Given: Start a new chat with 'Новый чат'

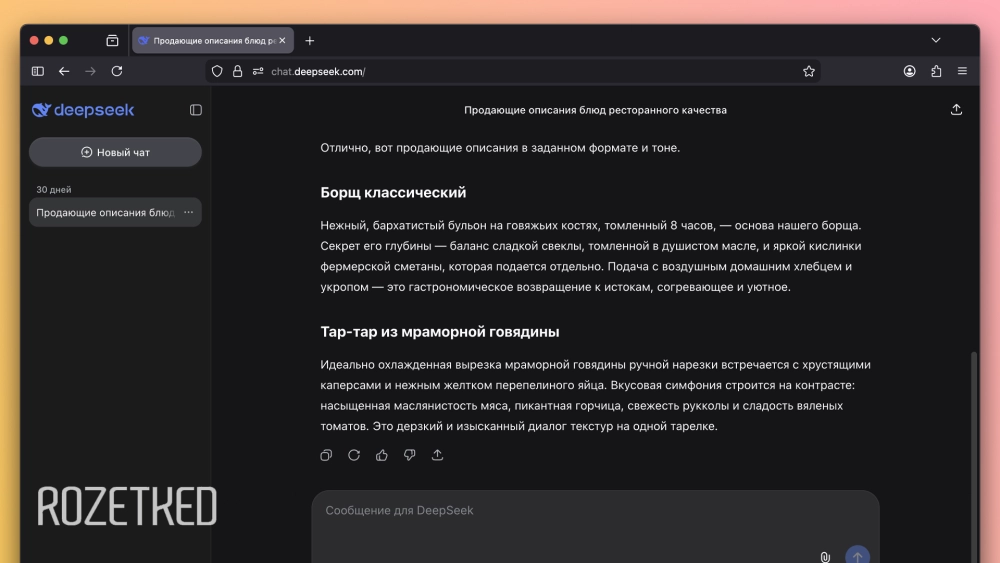Looking at the screenshot, I should (x=115, y=152).
